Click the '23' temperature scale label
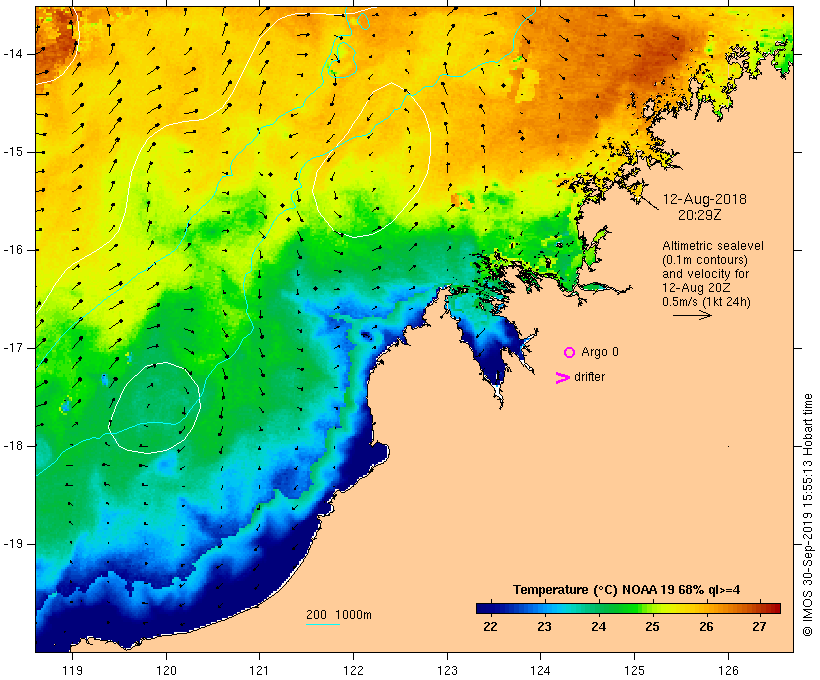The width and height of the screenshot is (820, 680). coord(544,627)
